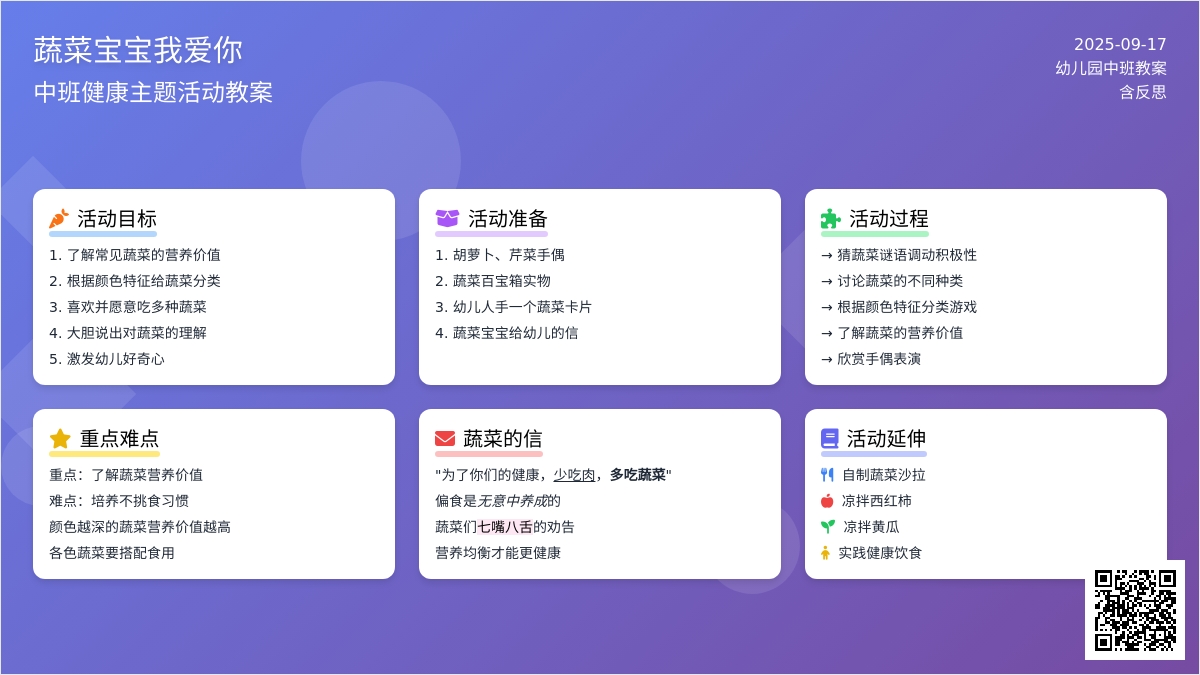Image resolution: width=1200 pixels, height=675 pixels.
Task: Click the red envelope icon beside 蔬菜的信
Action: (445, 439)
